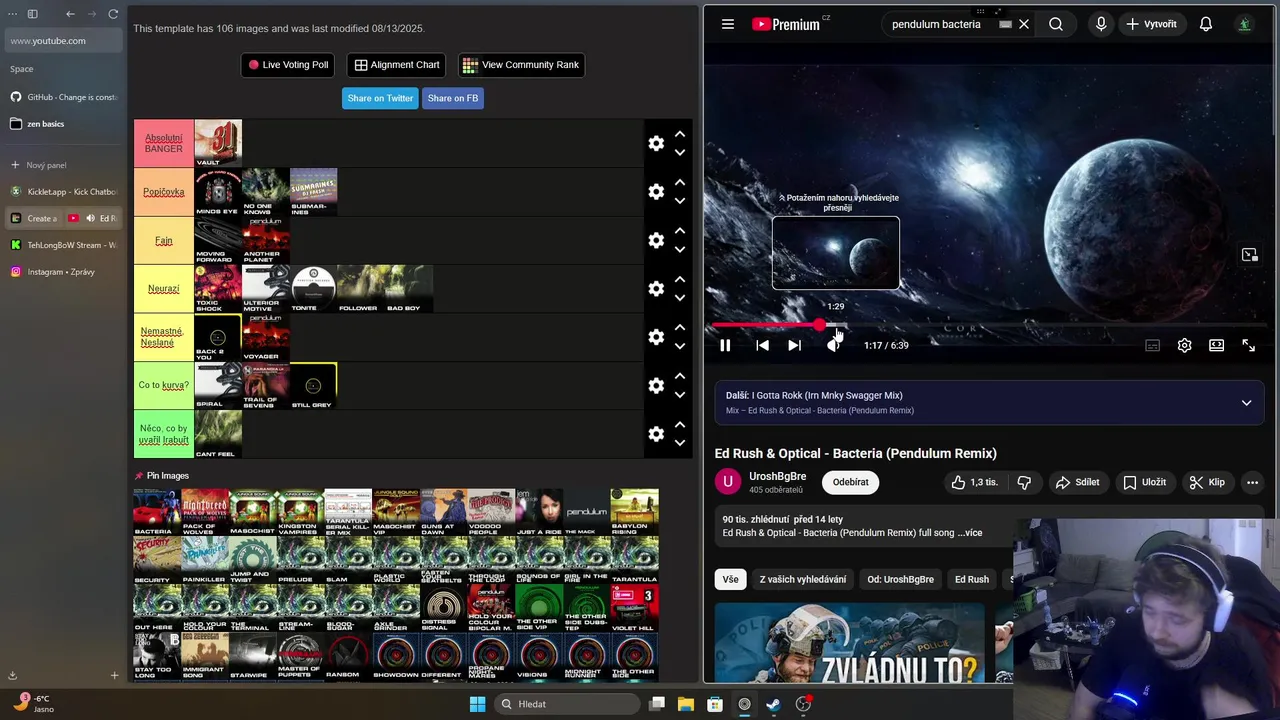1280x720 pixels.
Task: Toggle Pin Images option
Action: click(x=162, y=476)
